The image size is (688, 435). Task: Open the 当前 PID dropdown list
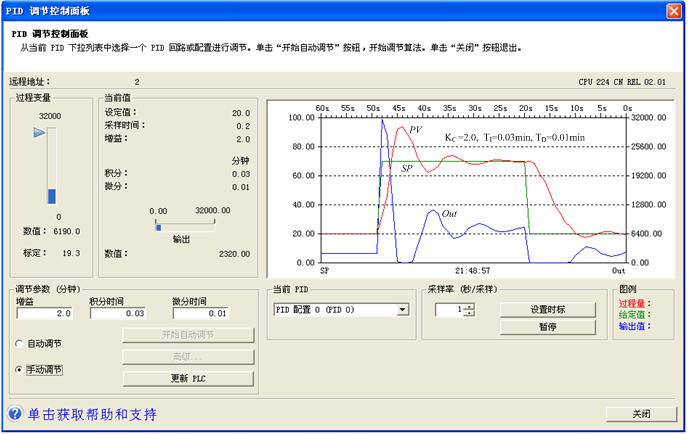[x=402, y=310]
